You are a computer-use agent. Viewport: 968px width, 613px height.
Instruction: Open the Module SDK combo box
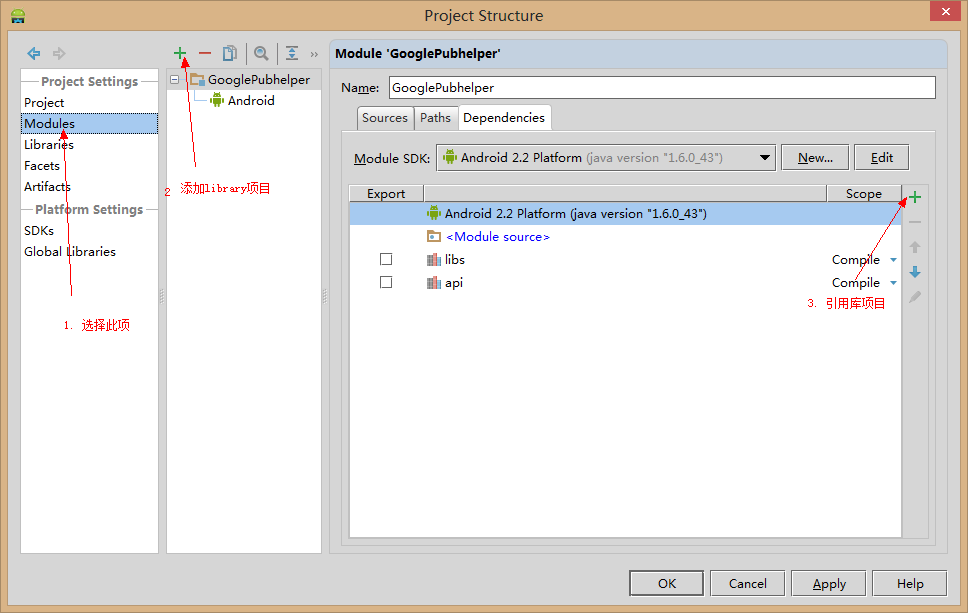click(x=606, y=157)
